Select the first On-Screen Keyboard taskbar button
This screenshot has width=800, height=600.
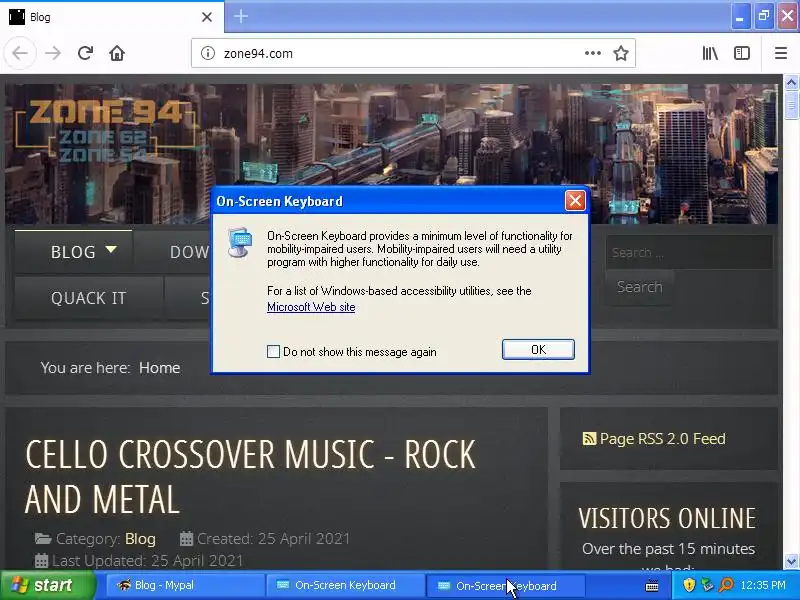click(345, 585)
